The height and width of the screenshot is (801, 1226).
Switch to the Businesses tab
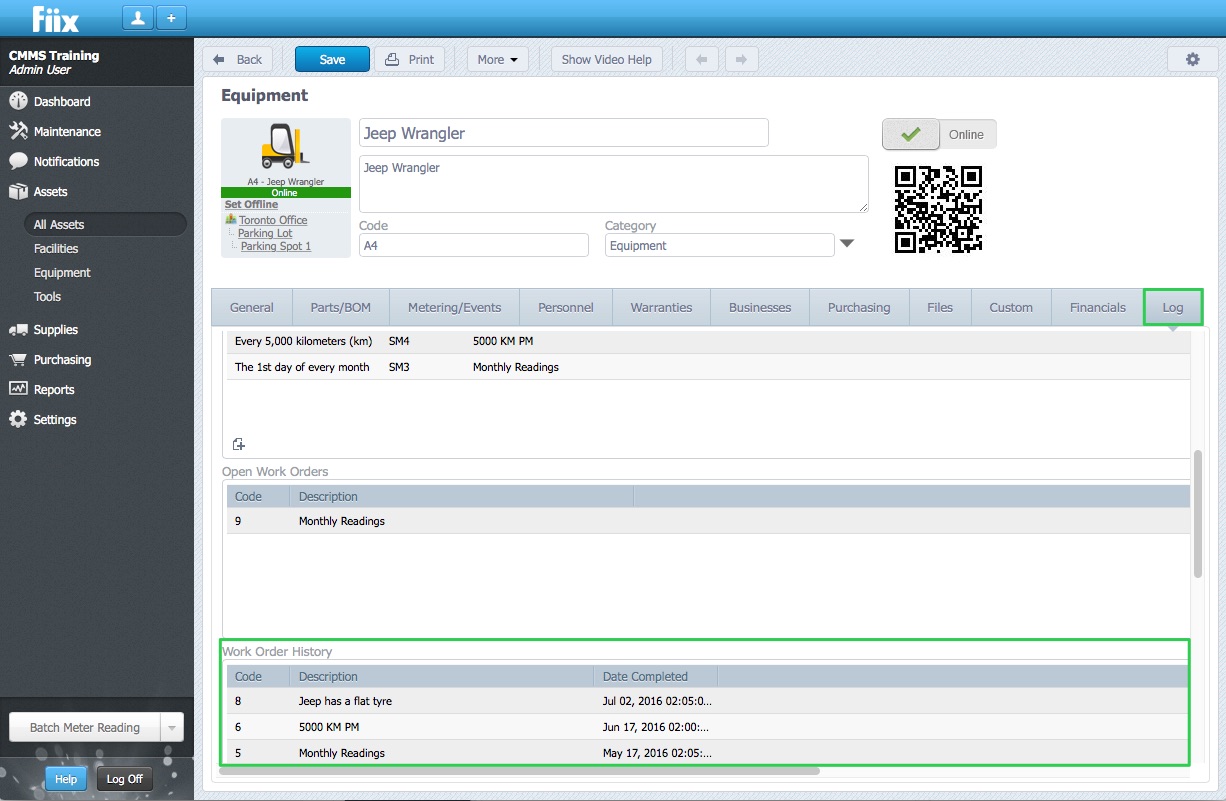pos(760,308)
